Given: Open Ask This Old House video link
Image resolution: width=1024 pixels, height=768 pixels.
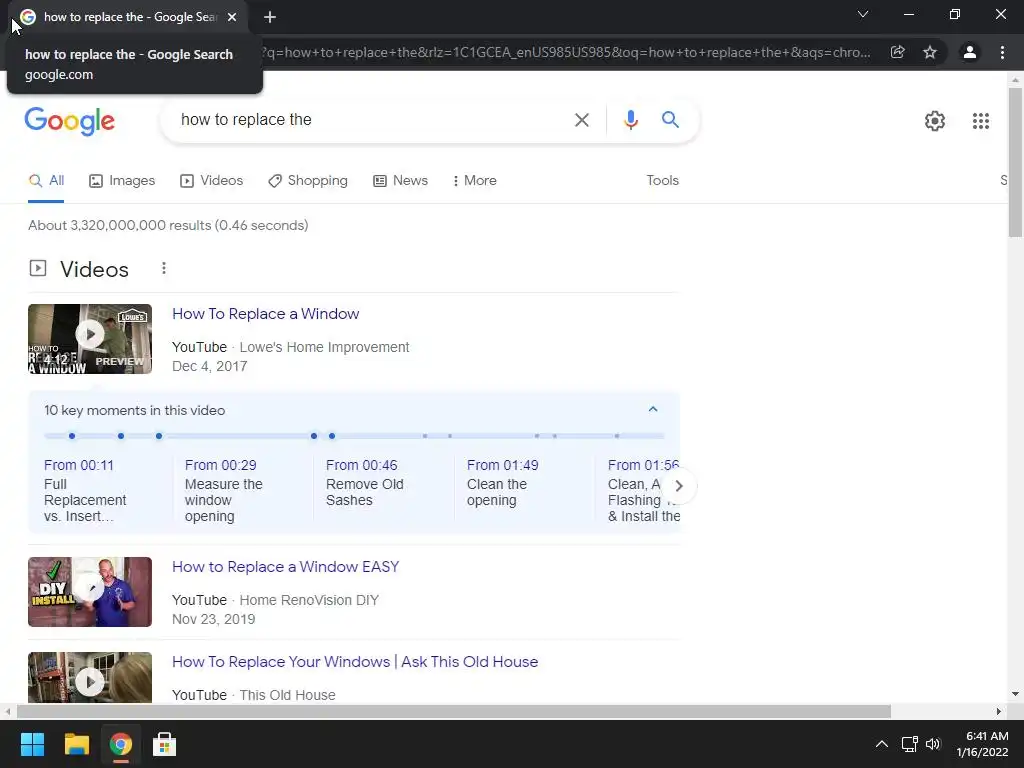Looking at the screenshot, I should coord(355,662).
